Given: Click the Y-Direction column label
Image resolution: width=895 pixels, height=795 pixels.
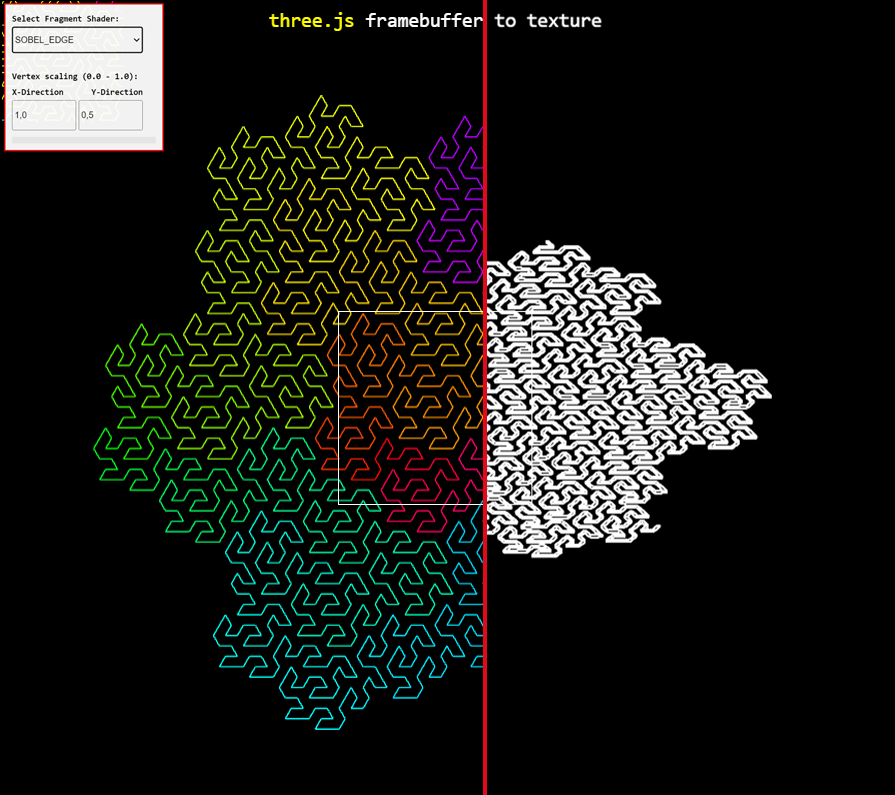Looking at the screenshot, I should tap(116, 91).
